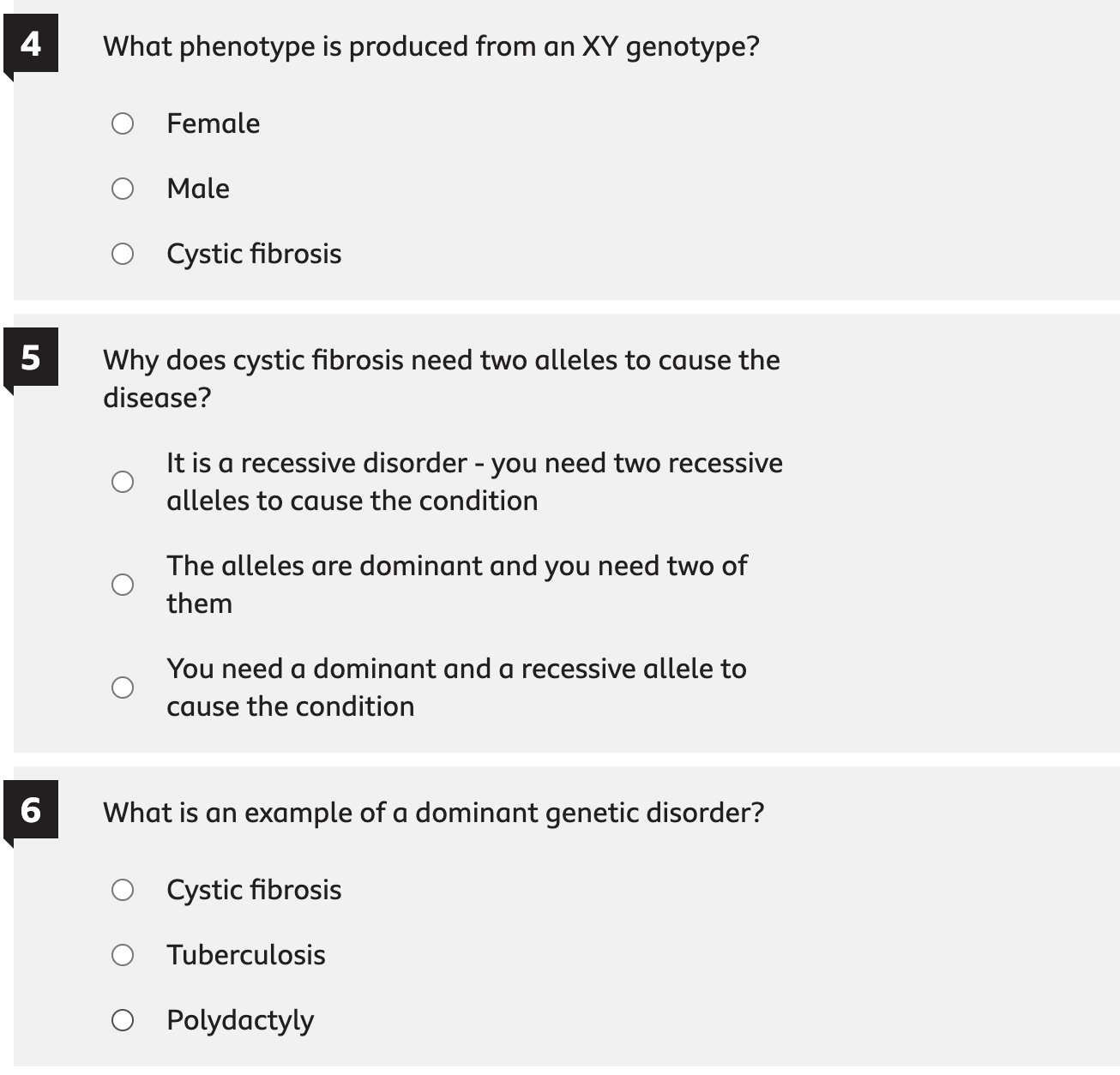Click the XY genotype question heading

pos(431,46)
